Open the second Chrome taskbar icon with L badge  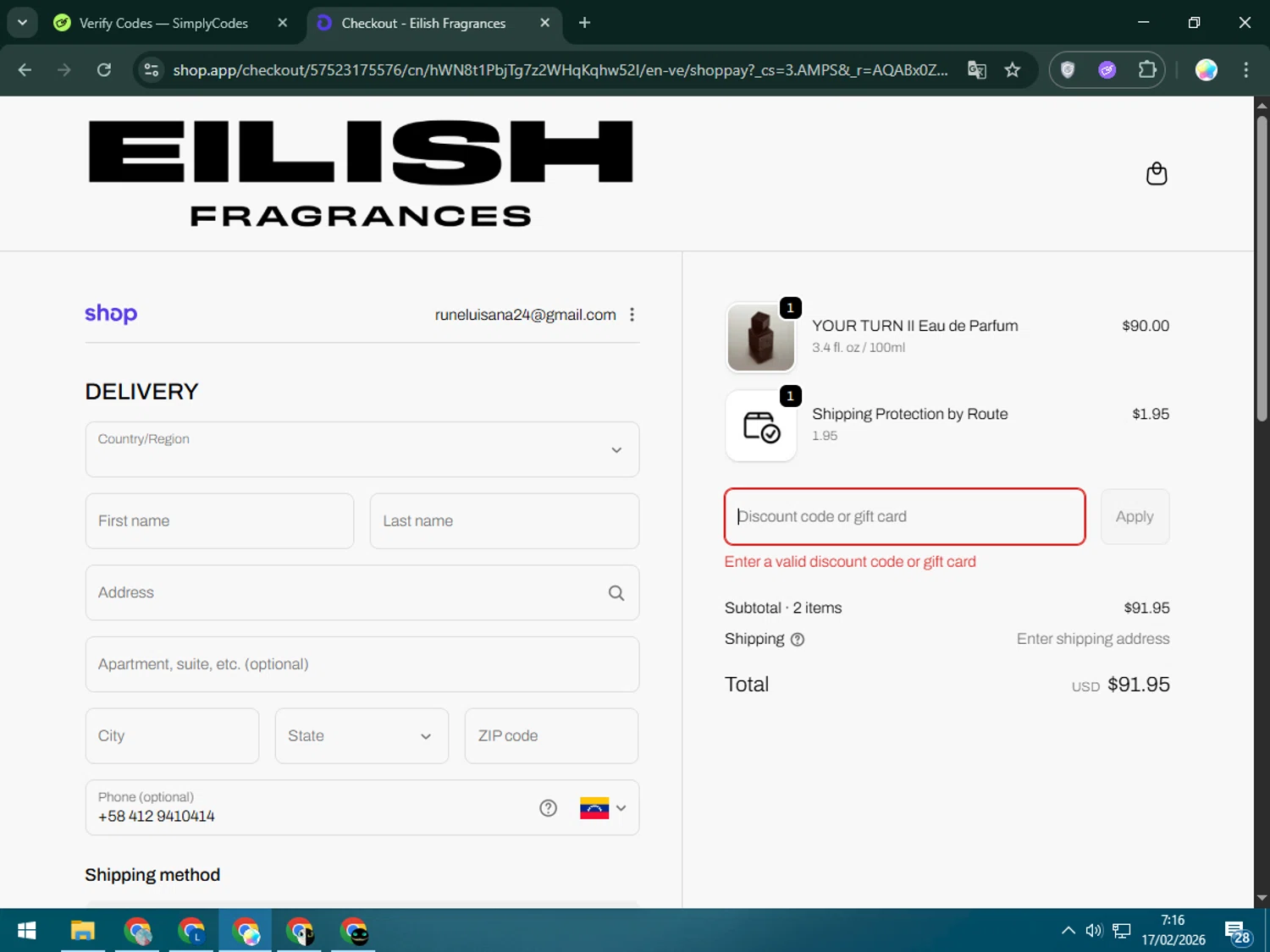[x=191, y=931]
